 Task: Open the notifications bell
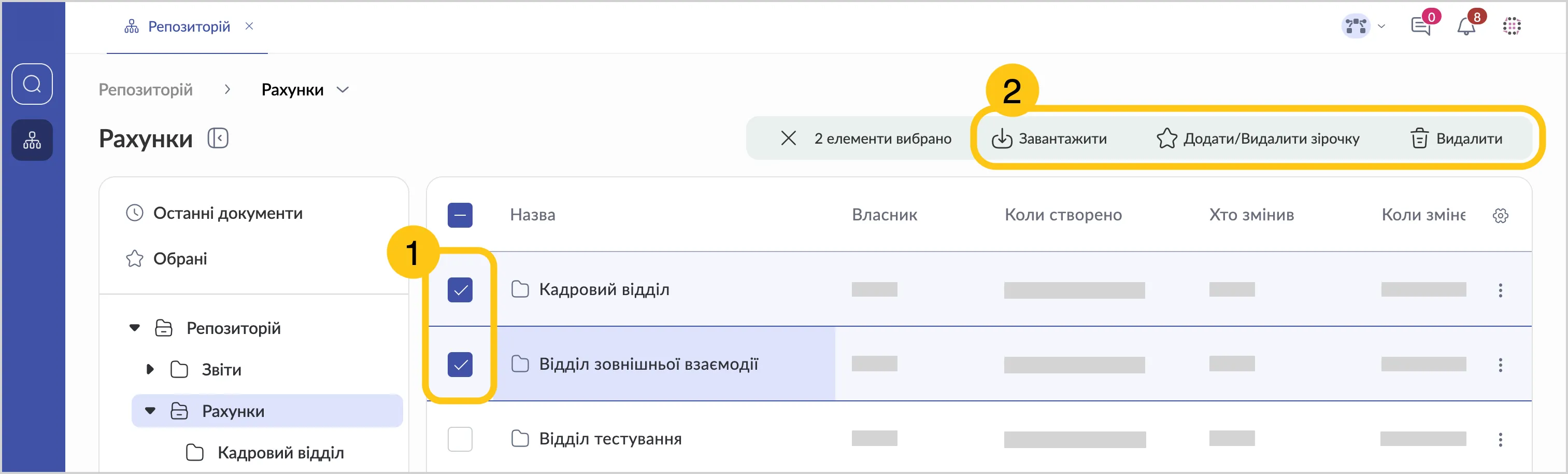point(1466,26)
